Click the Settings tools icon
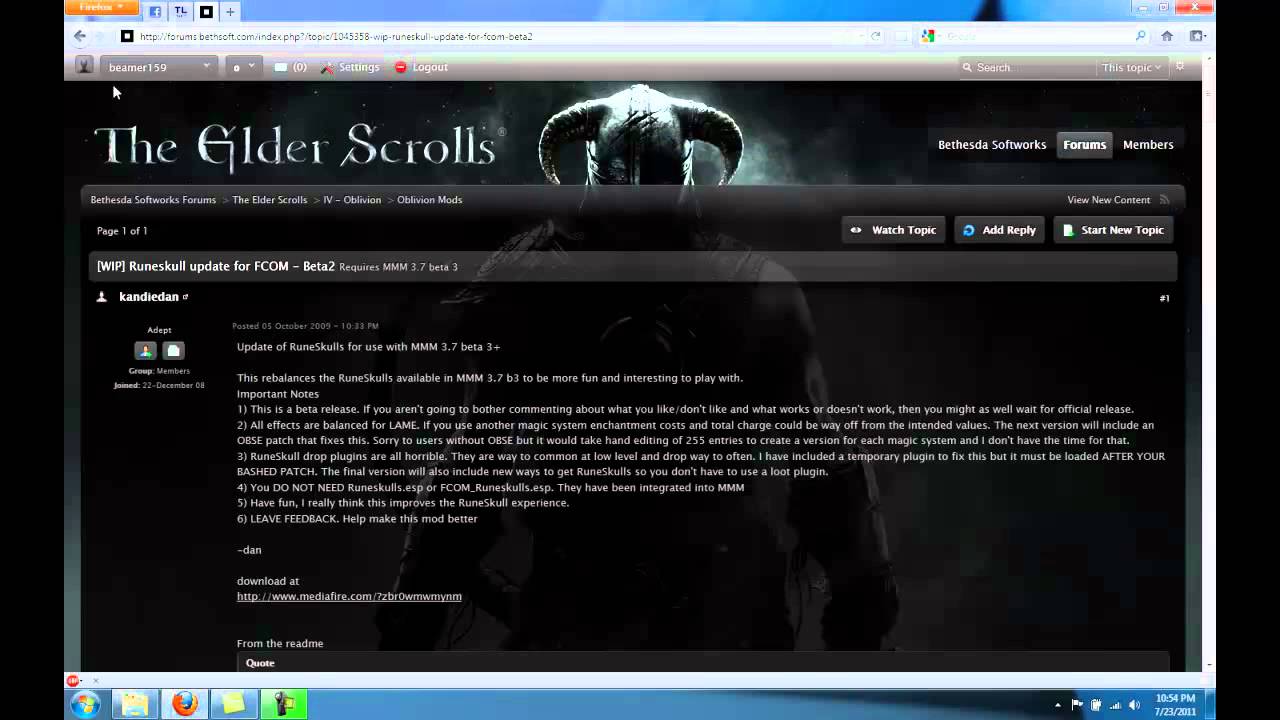 click(327, 67)
